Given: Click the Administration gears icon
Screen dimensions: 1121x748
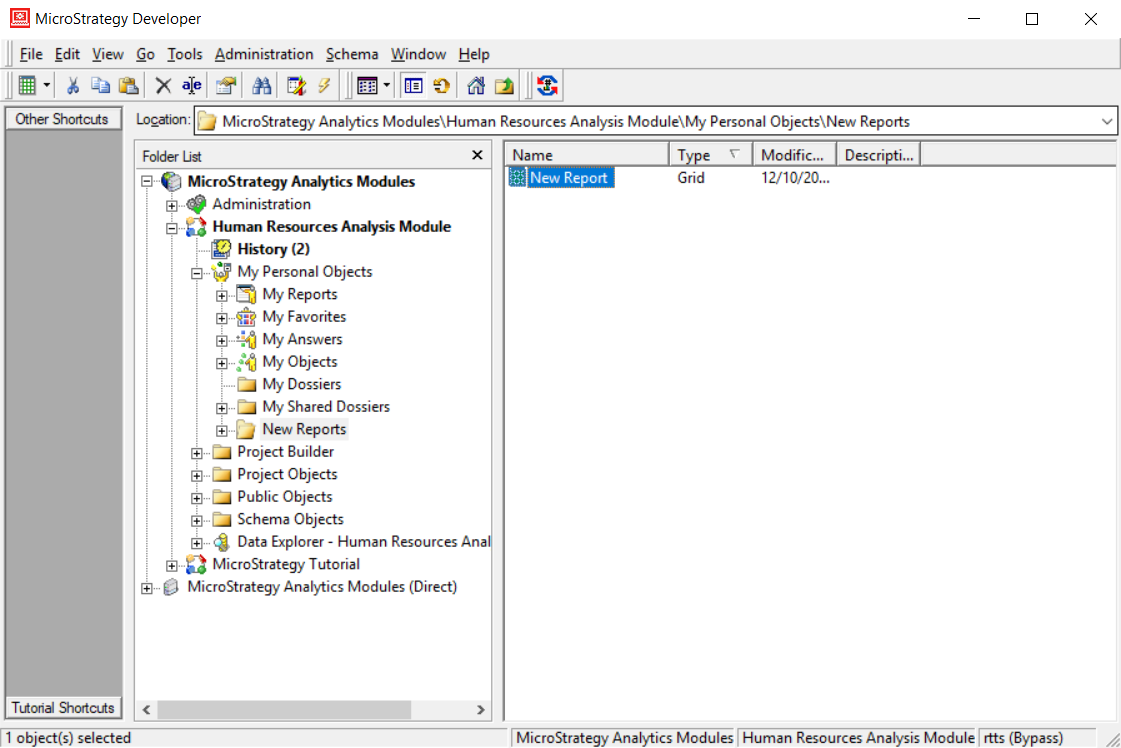Looking at the screenshot, I should 196,204.
